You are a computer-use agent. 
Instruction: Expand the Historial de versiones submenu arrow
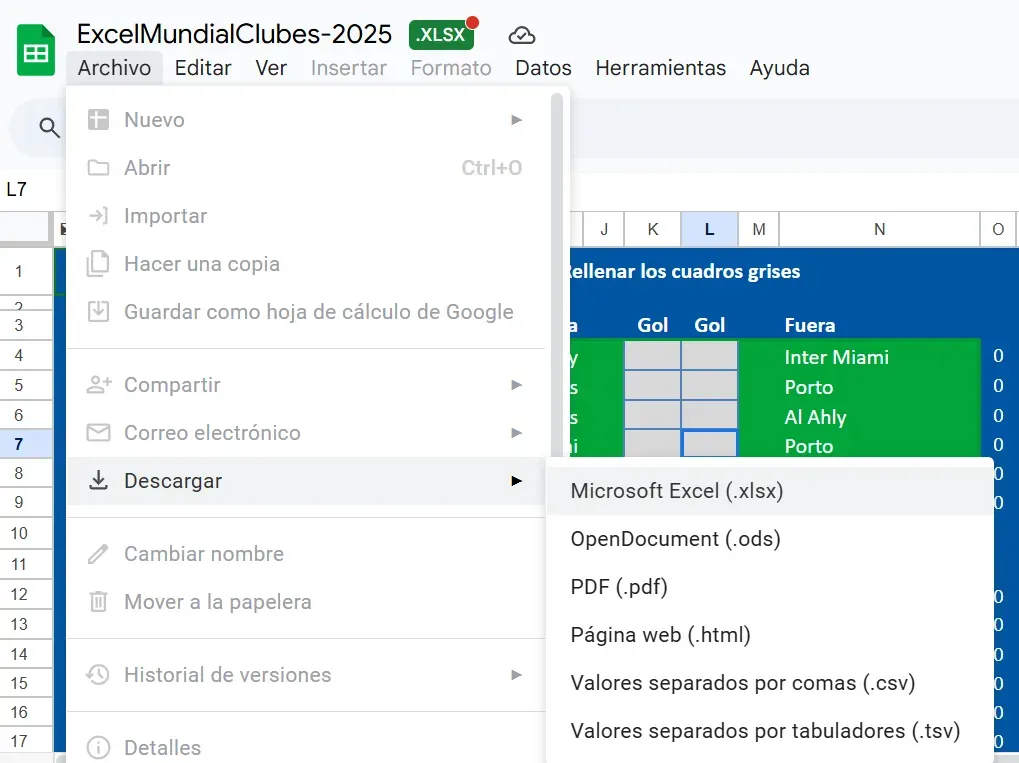coord(516,675)
